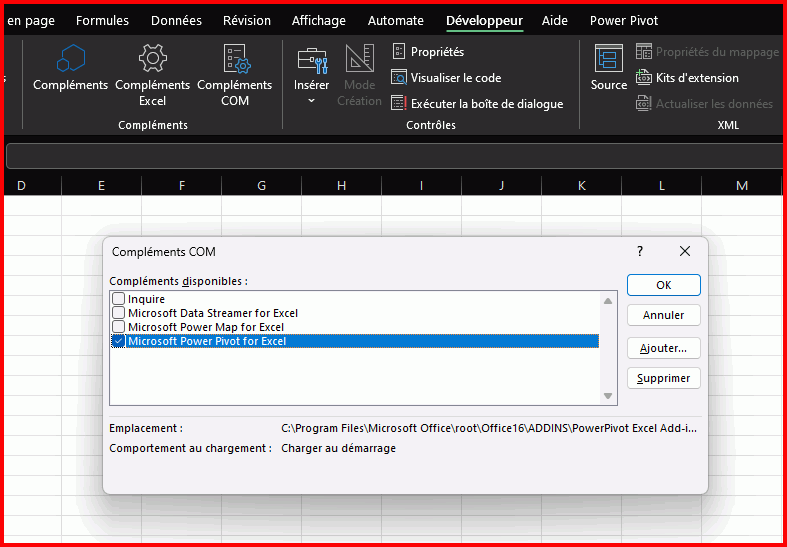Open the Compléments add-ins icon
Viewport: 787px width, 547px height.
[x=70, y=59]
